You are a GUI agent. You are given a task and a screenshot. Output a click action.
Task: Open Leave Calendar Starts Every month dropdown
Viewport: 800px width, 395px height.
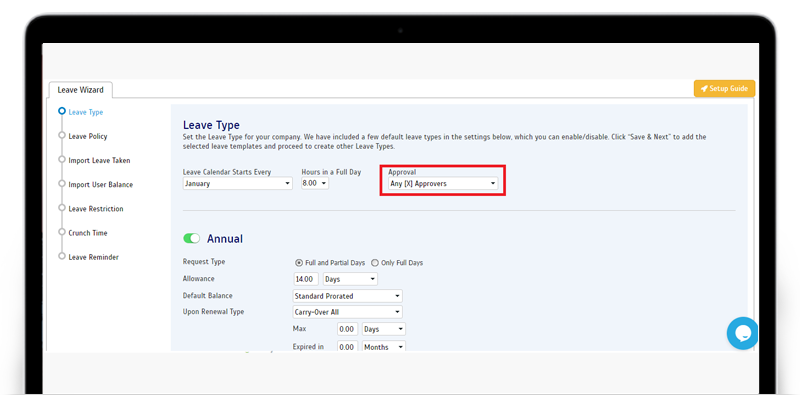coord(238,183)
